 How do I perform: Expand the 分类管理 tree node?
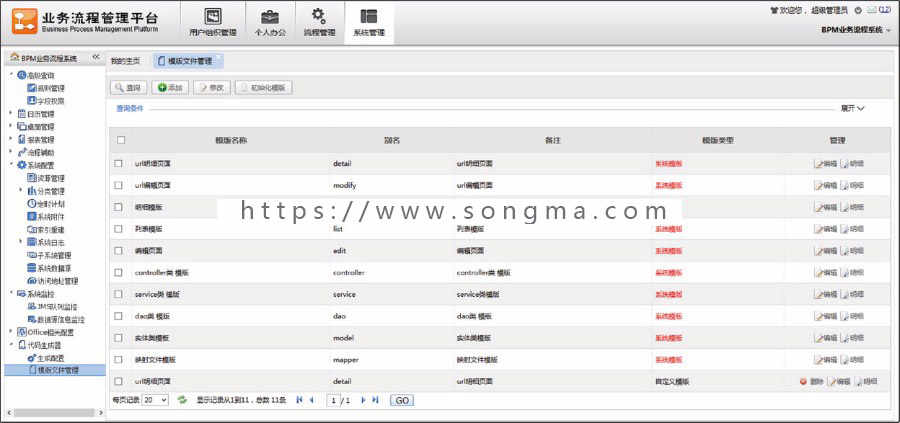[20, 191]
